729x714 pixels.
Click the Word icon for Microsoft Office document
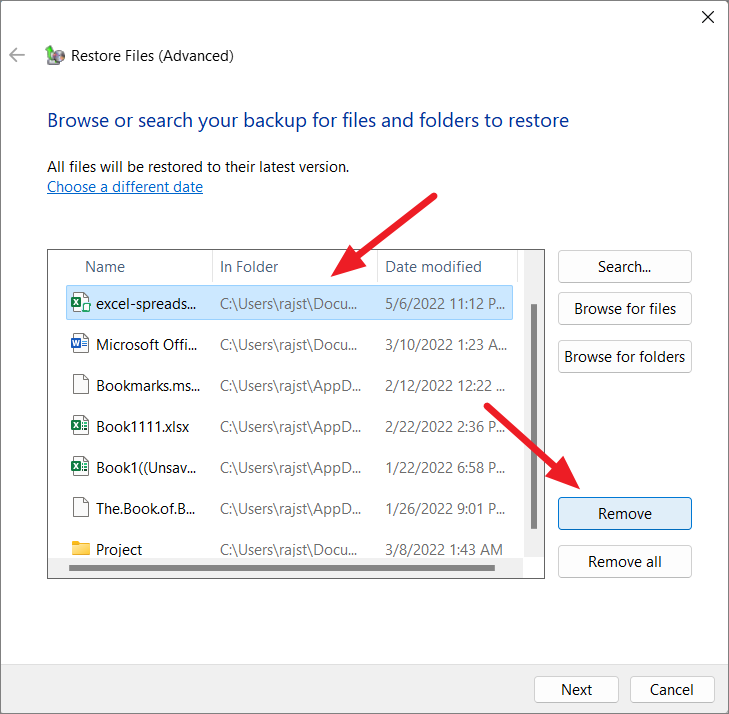coord(80,344)
